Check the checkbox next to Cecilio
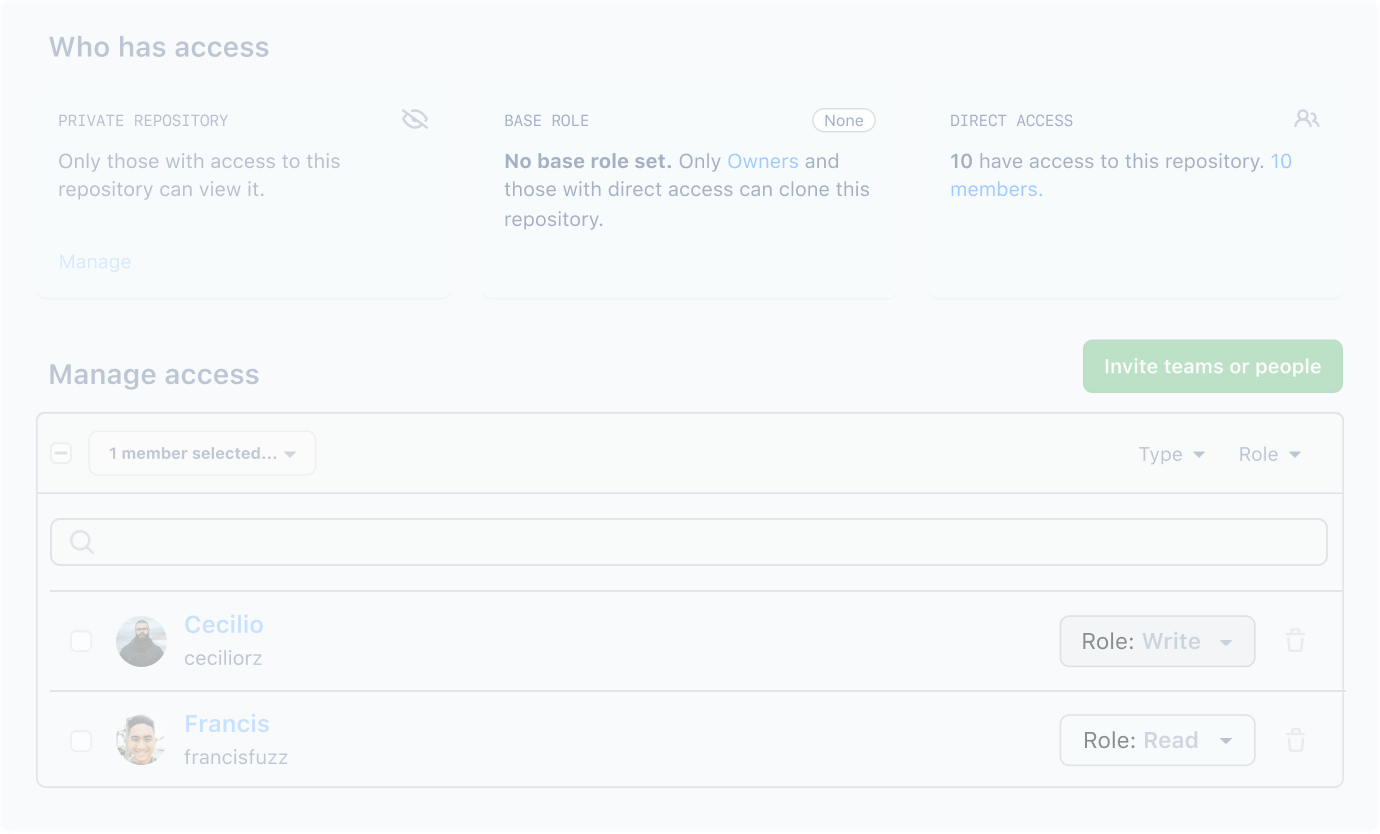 [x=81, y=641]
